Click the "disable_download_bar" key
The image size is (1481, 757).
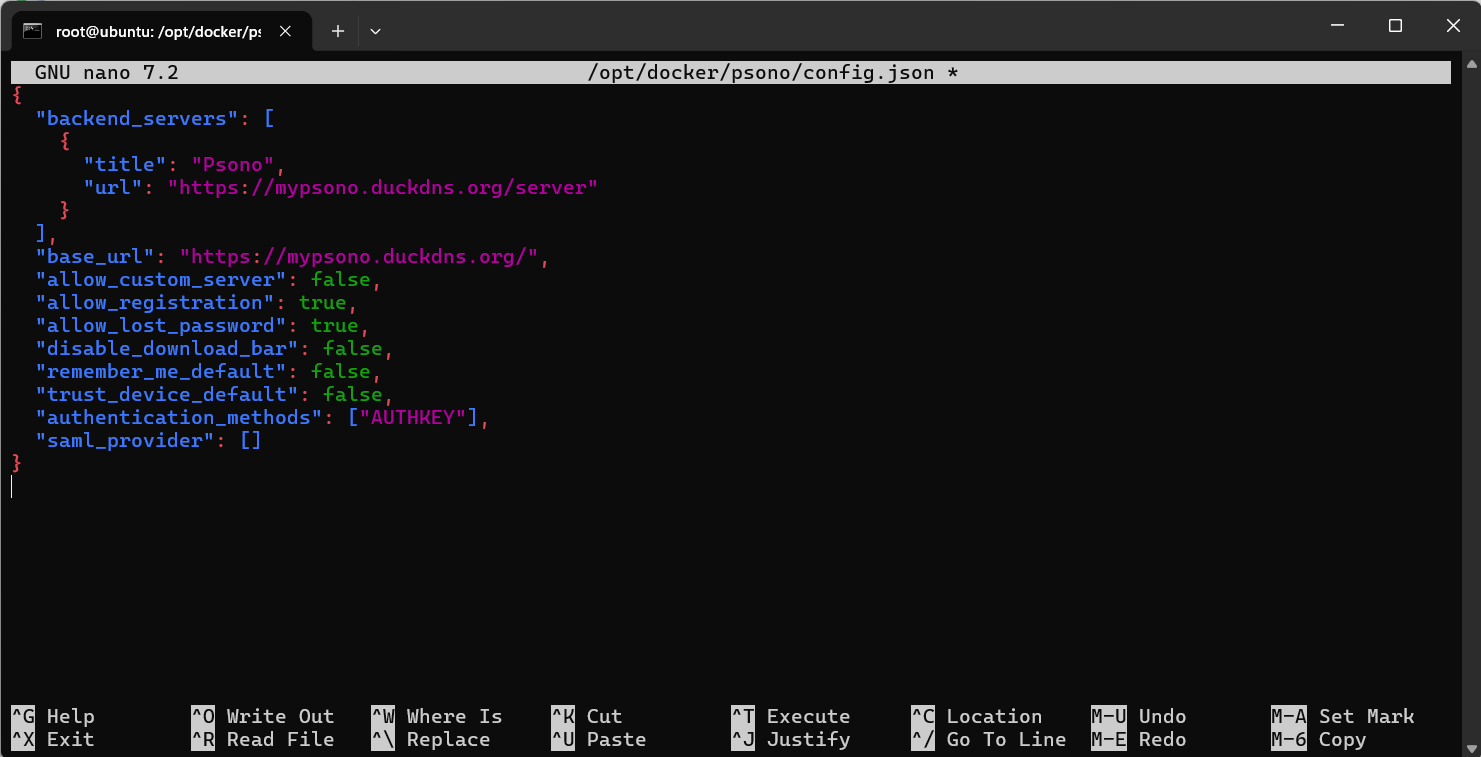[167, 348]
